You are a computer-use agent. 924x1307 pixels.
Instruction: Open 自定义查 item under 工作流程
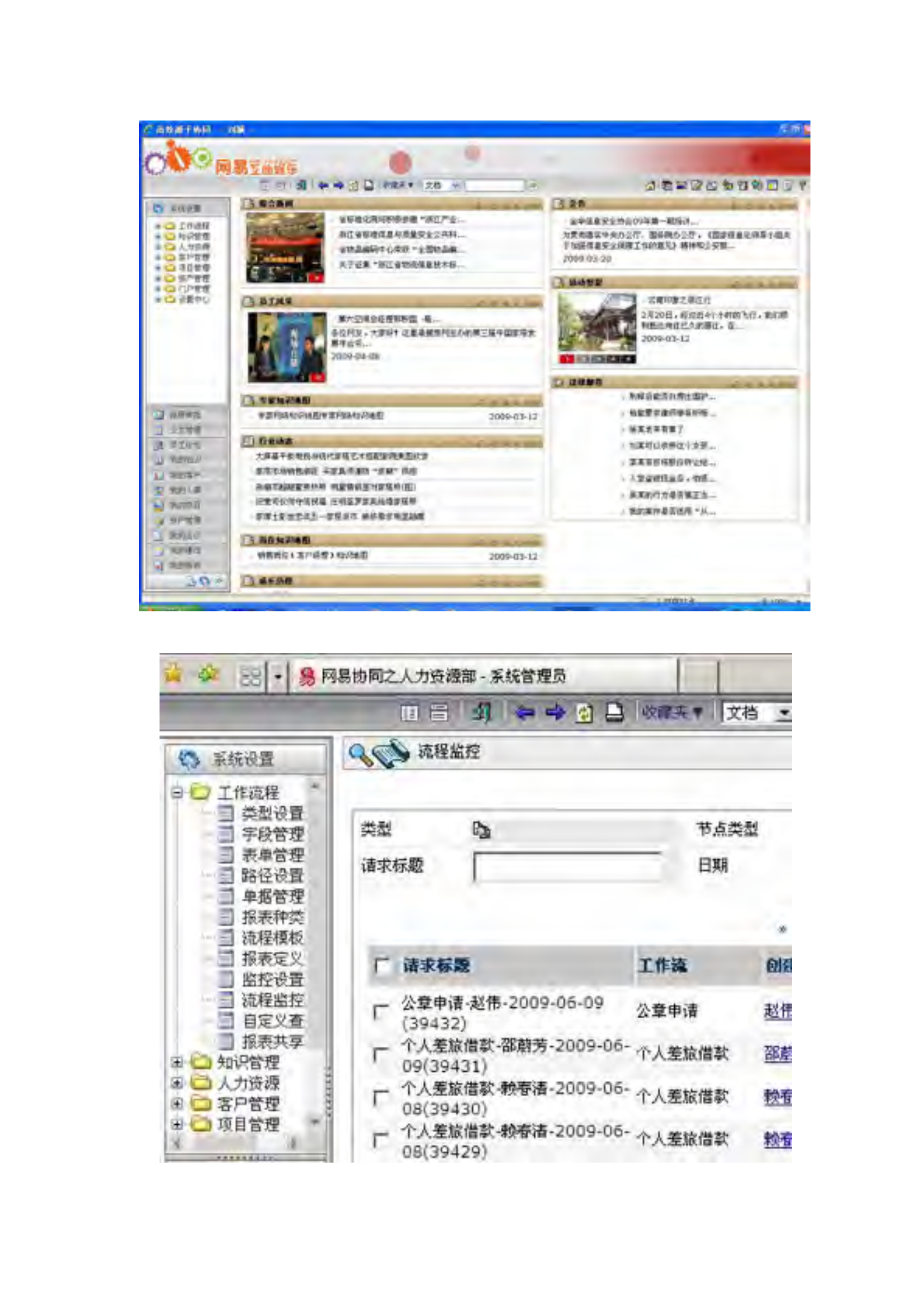[272, 1021]
